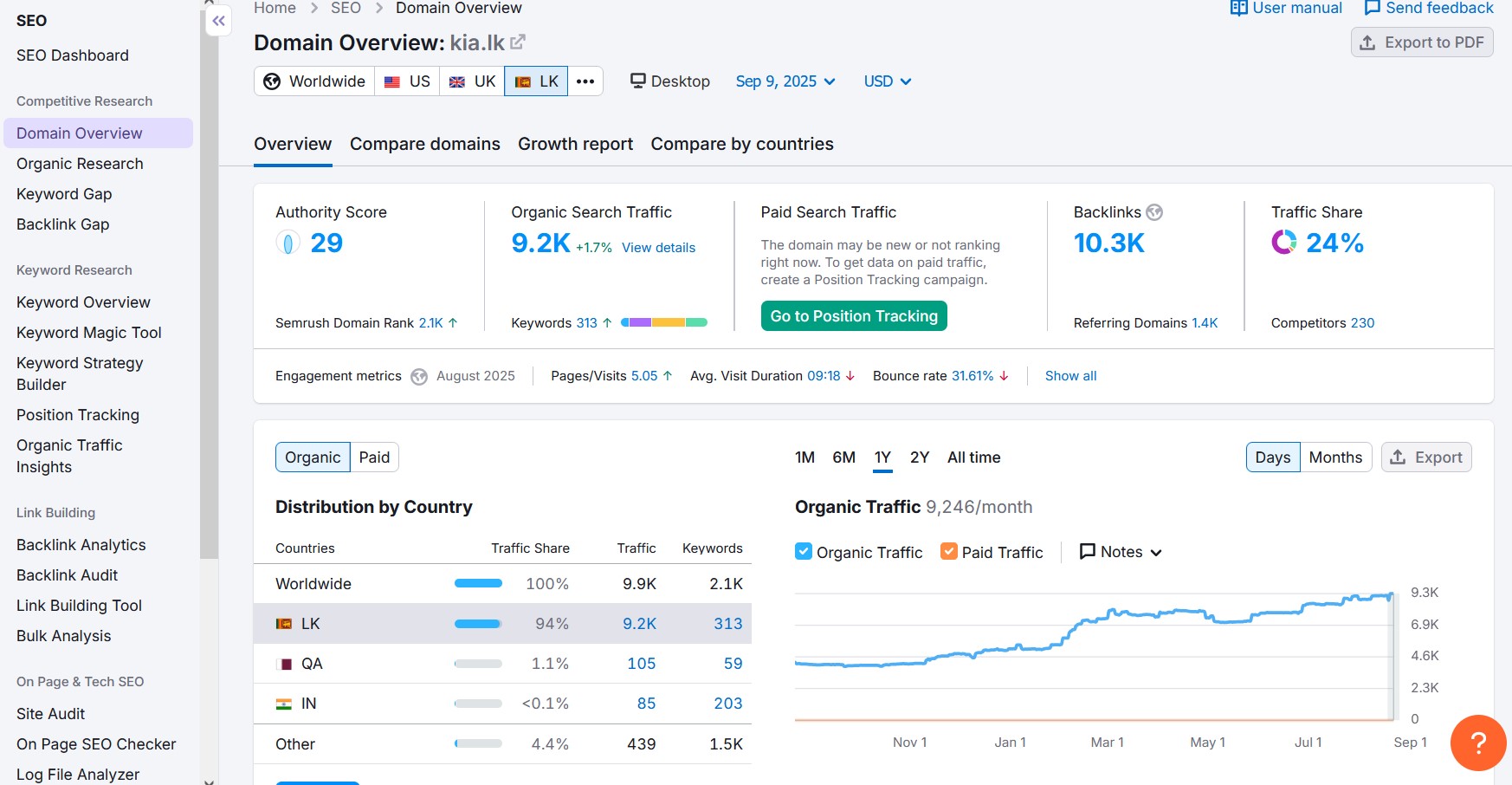Open Organic Research in sidebar
The image size is (1512, 785).
80,164
